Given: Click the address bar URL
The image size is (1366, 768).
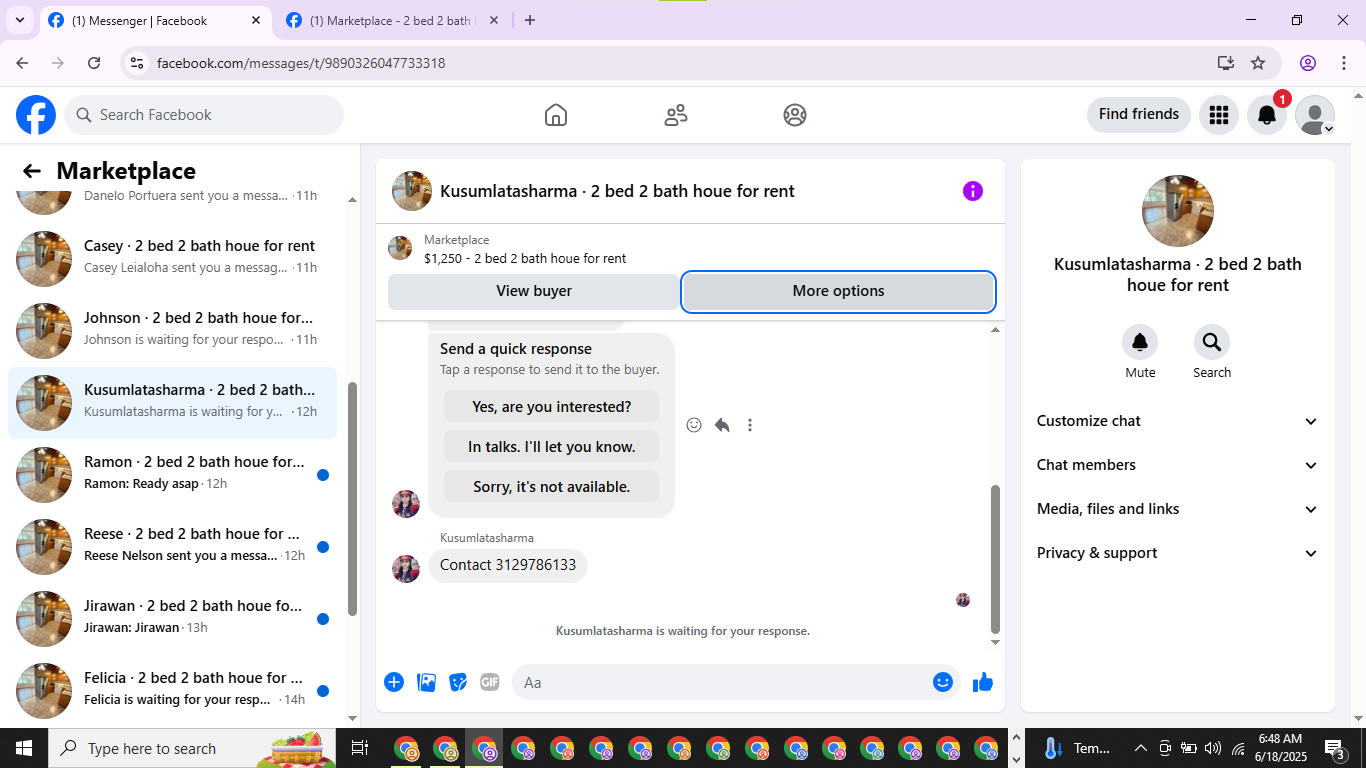Looking at the screenshot, I should (x=301, y=63).
